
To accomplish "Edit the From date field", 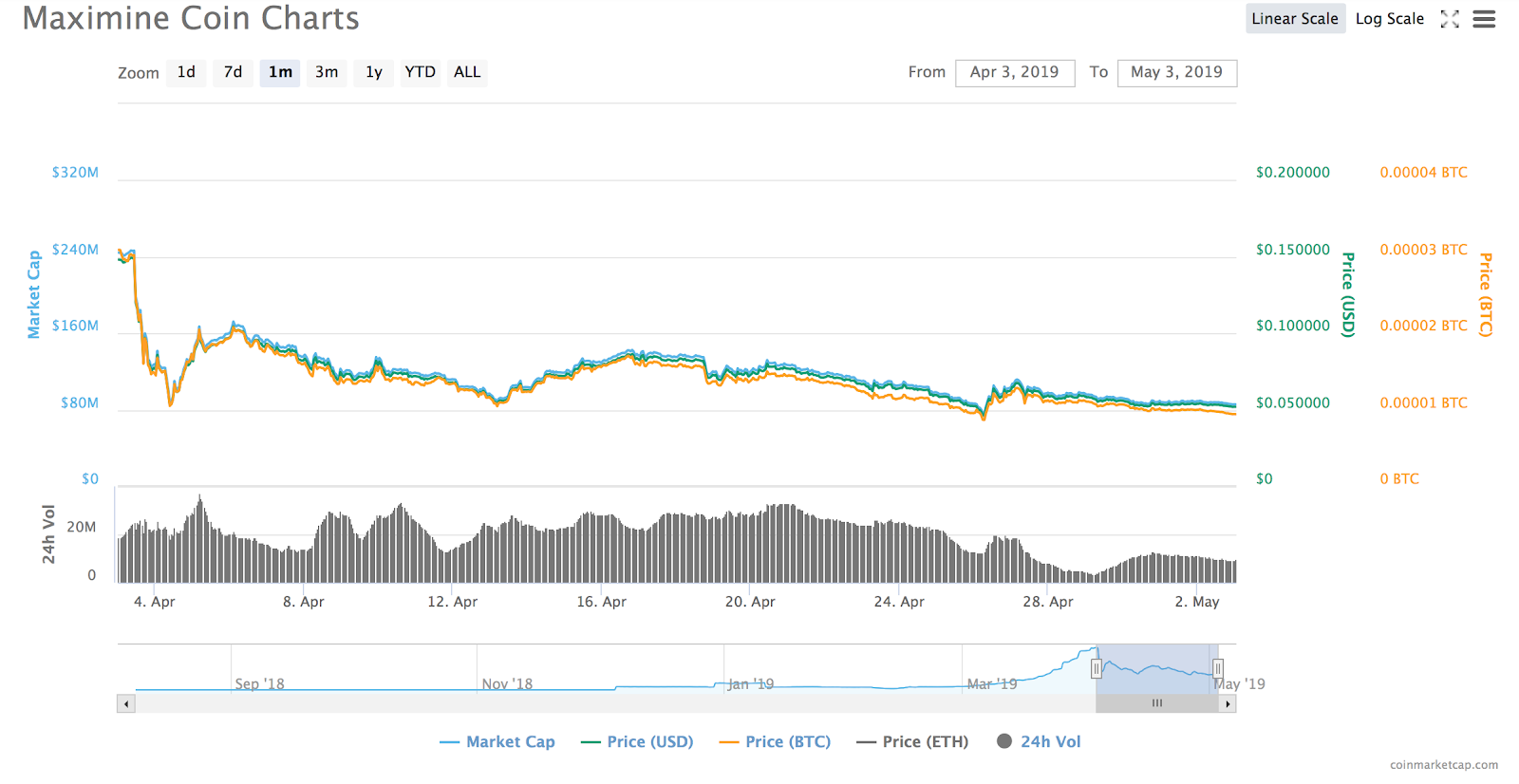I will pyautogui.click(x=1015, y=73).
